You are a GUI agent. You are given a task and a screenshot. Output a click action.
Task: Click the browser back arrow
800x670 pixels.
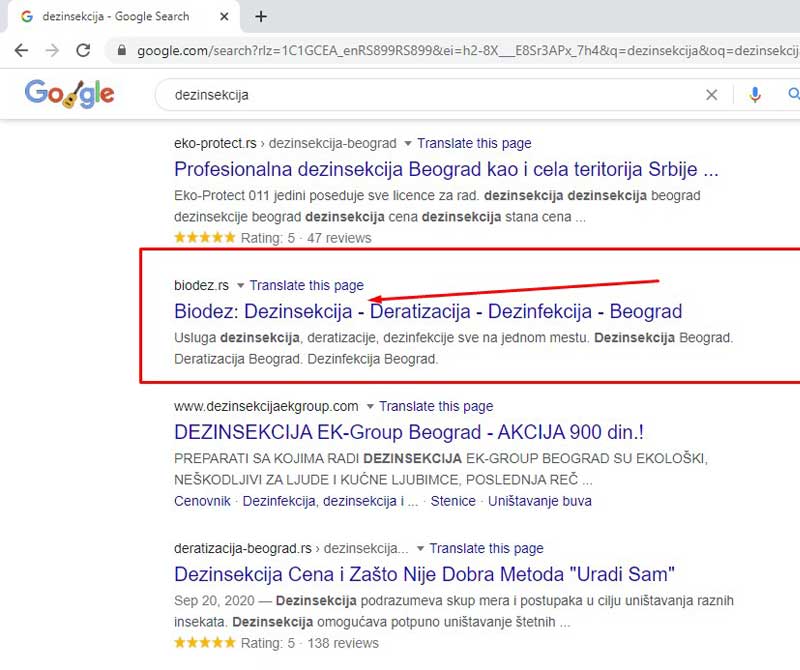tap(21, 50)
